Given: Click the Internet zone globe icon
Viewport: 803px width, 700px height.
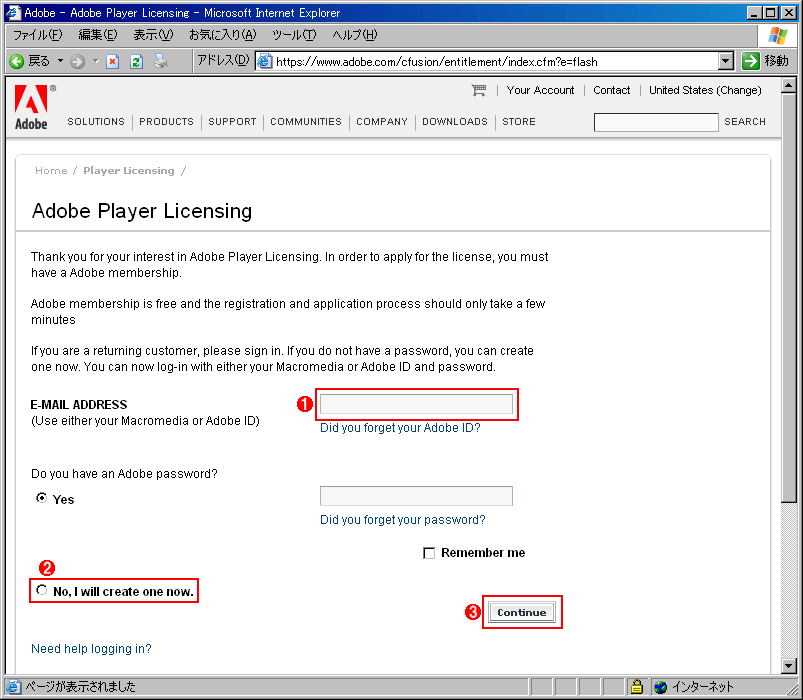Looking at the screenshot, I should click(x=661, y=687).
